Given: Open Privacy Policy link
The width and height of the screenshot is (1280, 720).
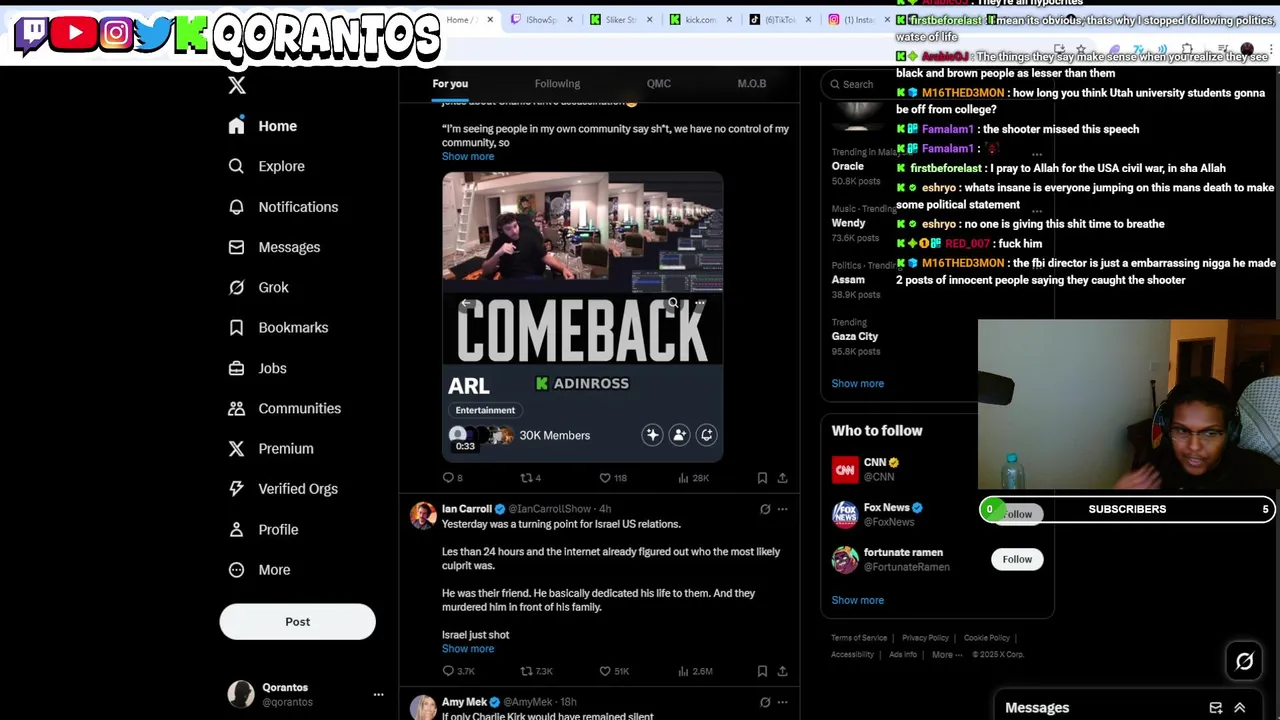Looking at the screenshot, I should coord(925,638).
